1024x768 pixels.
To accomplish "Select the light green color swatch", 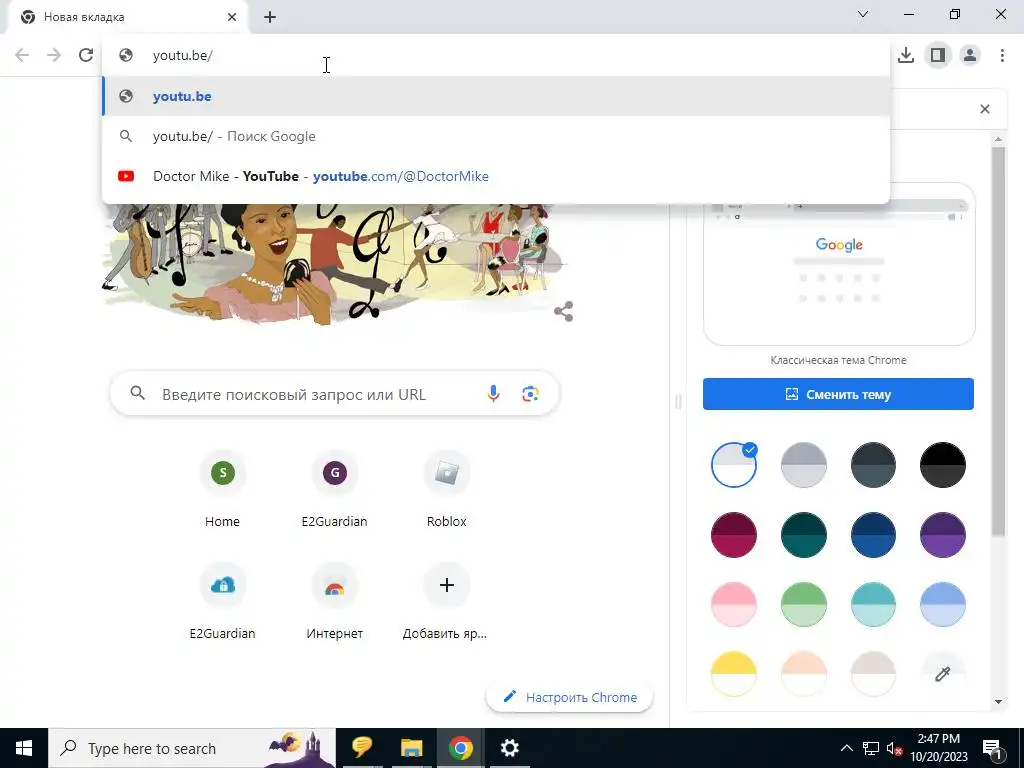I will [x=804, y=605].
